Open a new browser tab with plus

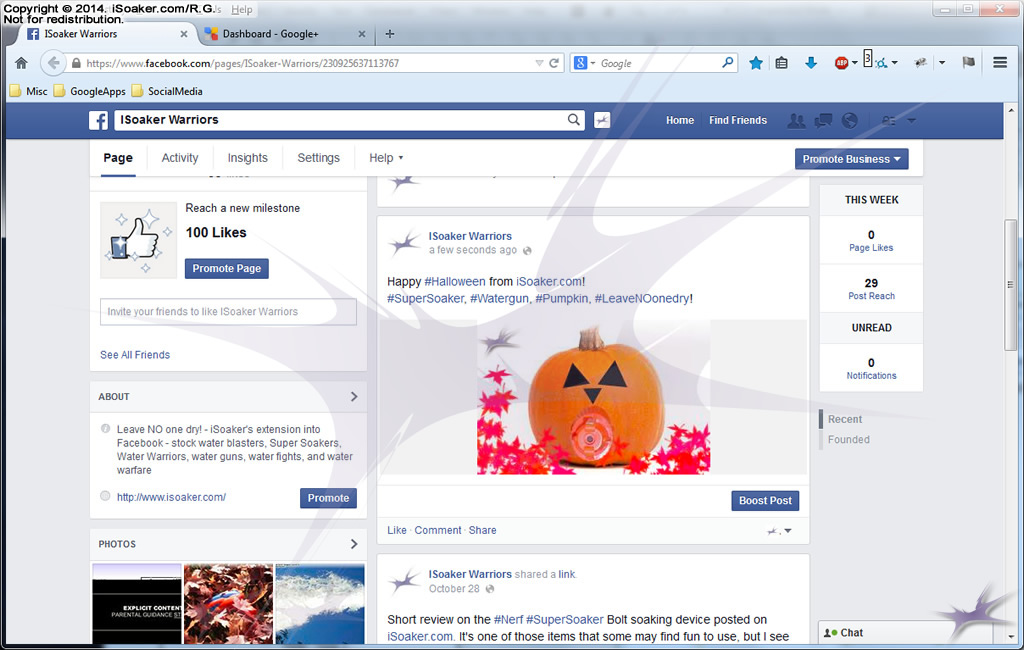point(390,34)
